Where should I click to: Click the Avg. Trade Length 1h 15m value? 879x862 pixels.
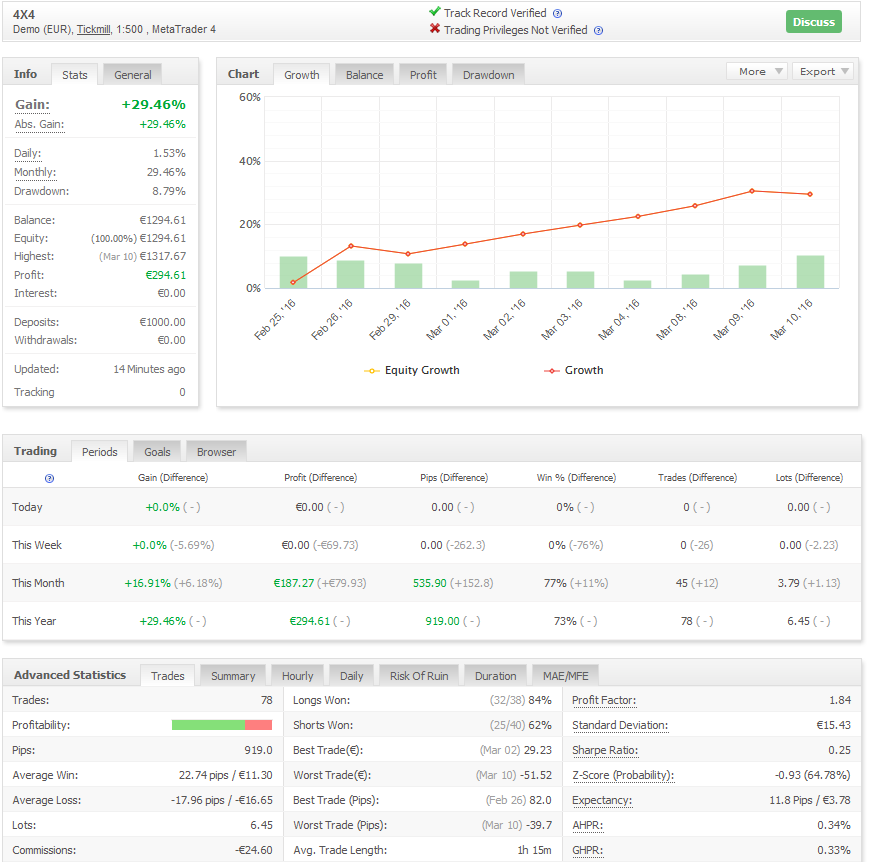coord(535,850)
